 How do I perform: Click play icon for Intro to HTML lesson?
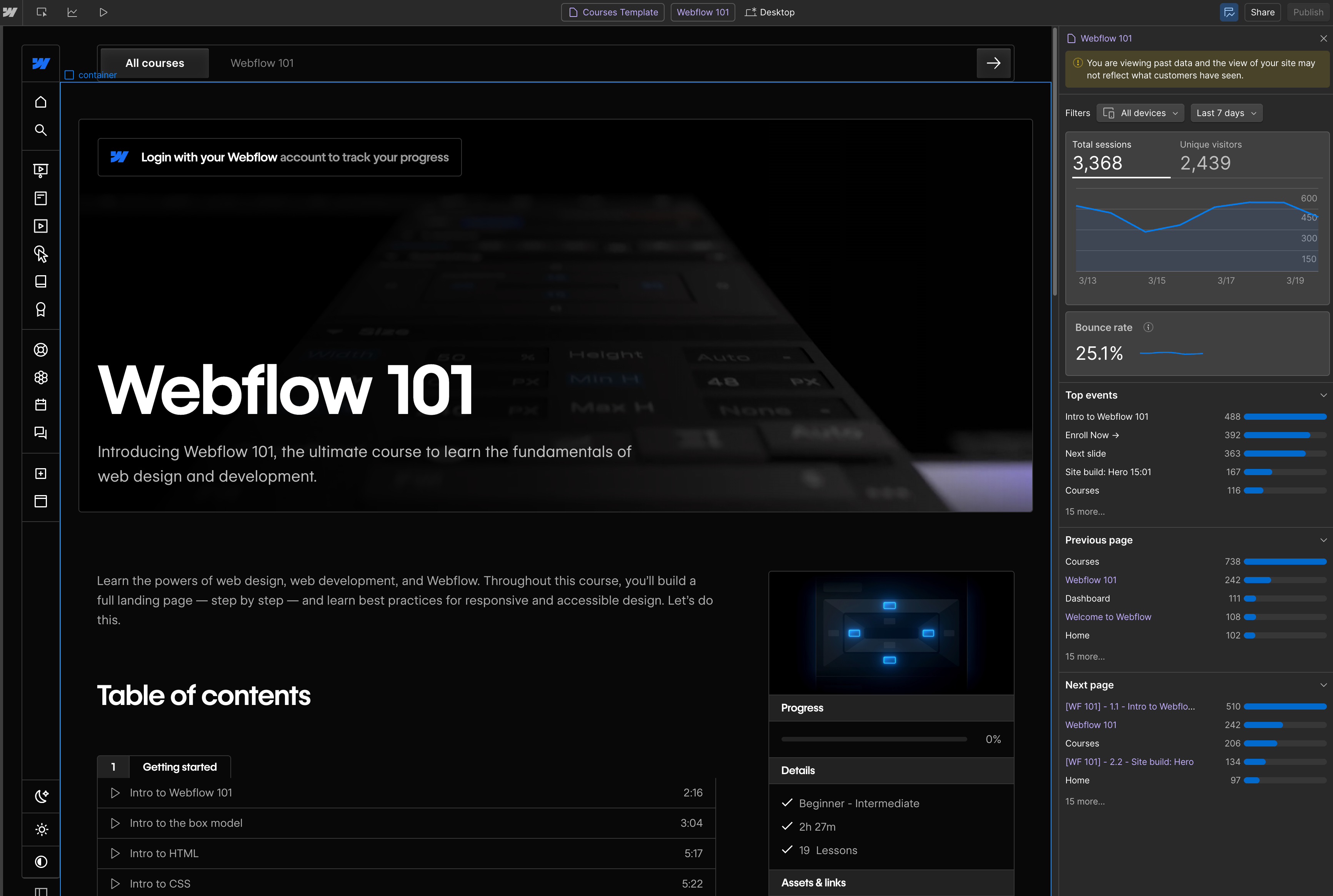tap(115, 853)
